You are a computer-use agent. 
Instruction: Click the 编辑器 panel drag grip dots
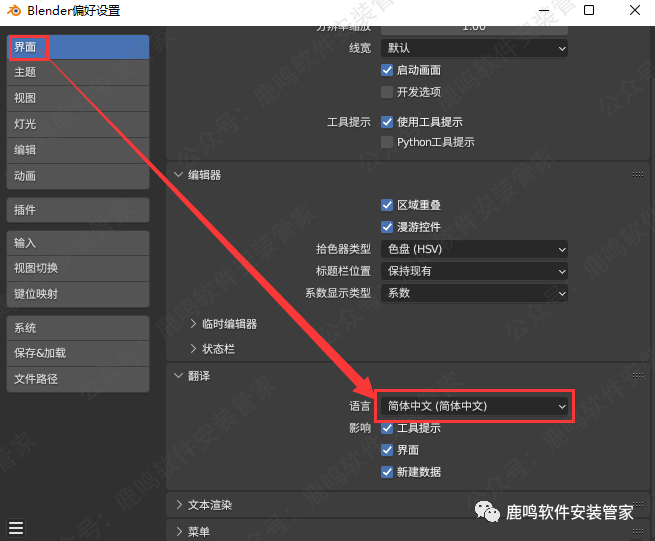[637, 175]
